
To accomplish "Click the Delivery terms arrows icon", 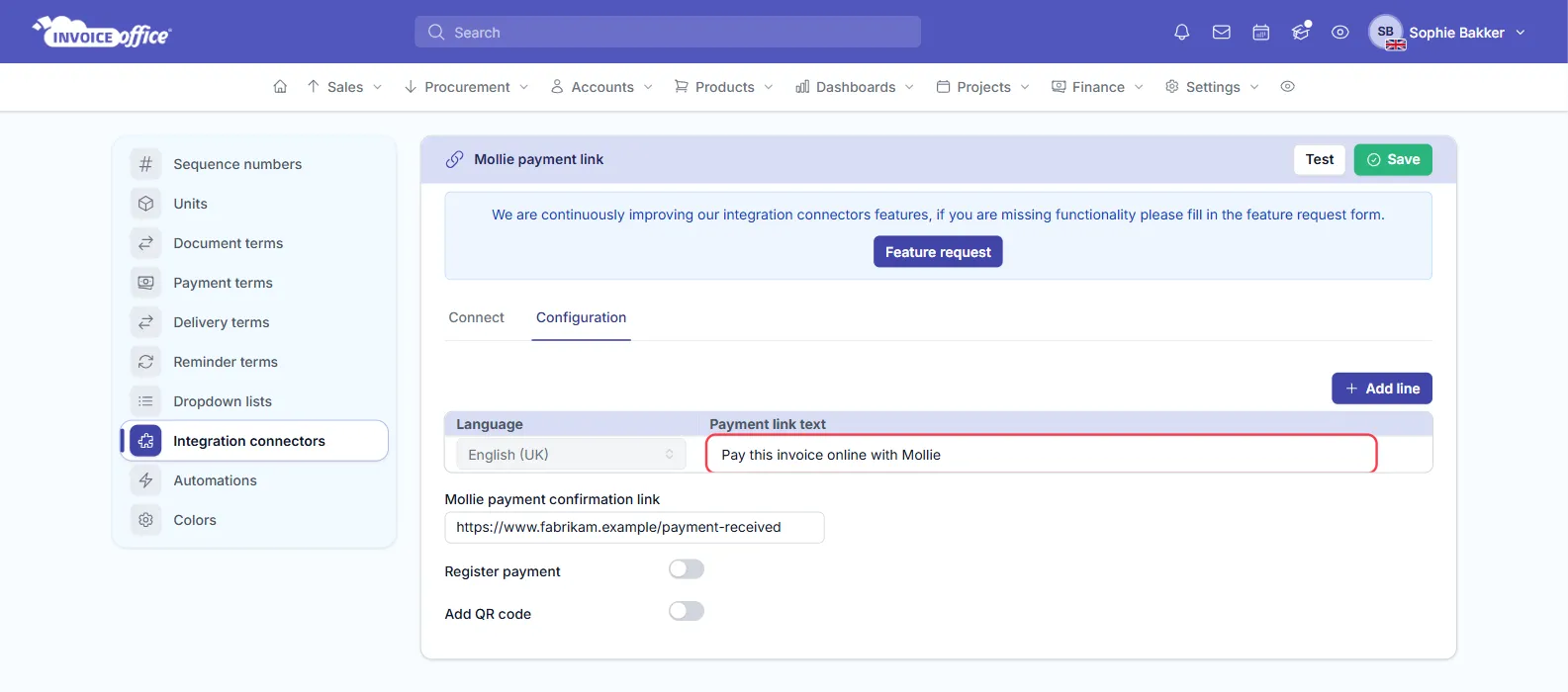I will pos(145,322).
